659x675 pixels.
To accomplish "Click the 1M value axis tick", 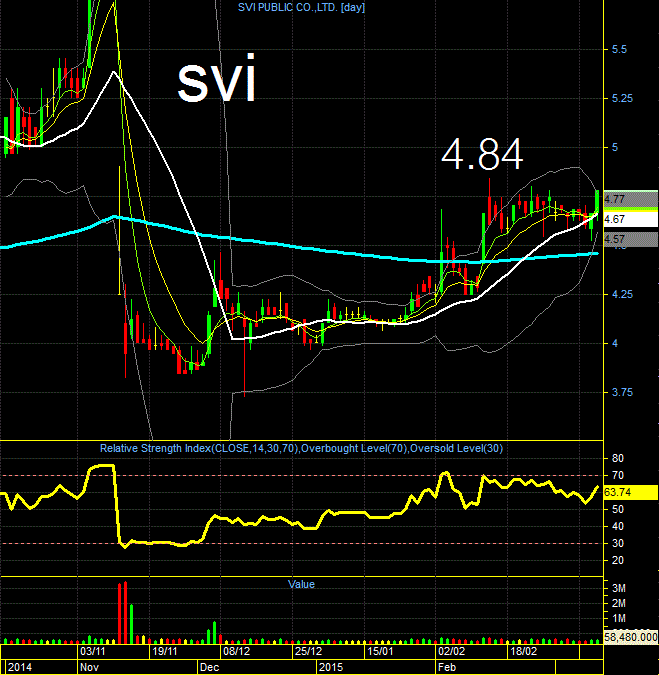I will 619,619.
